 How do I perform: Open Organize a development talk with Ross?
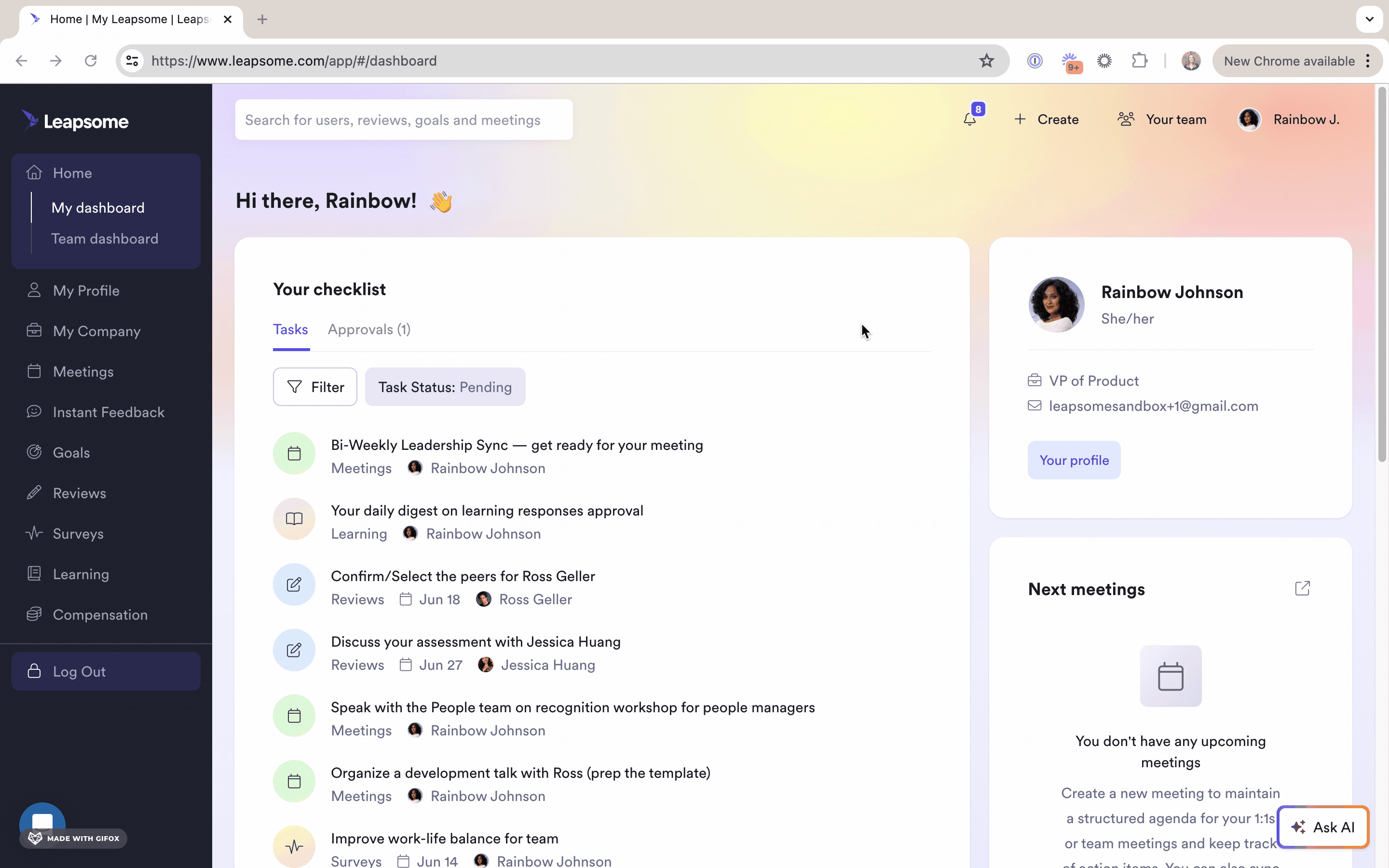(x=520, y=773)
